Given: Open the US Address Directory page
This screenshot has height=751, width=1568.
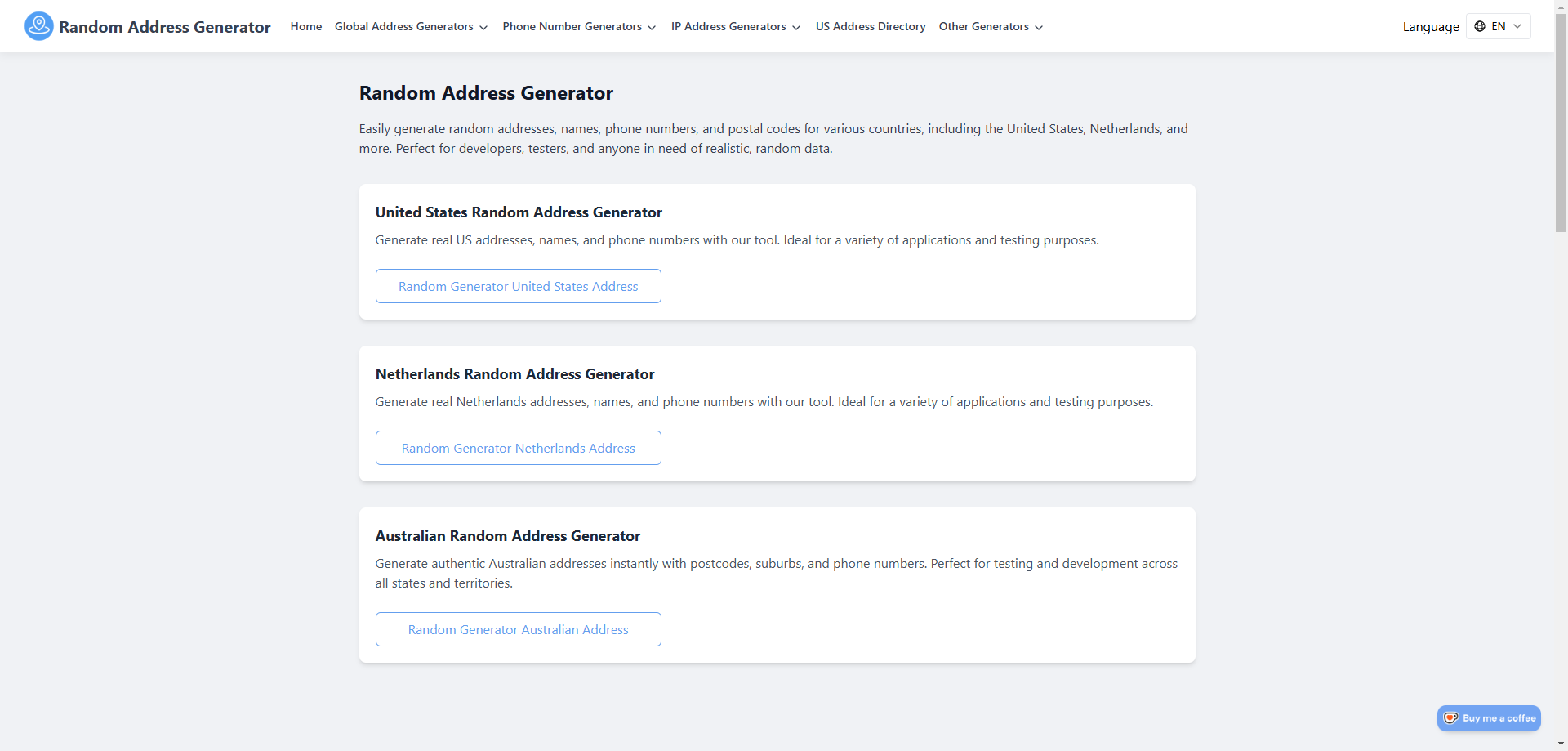Looking at the screenshot, I should [871, 26].
